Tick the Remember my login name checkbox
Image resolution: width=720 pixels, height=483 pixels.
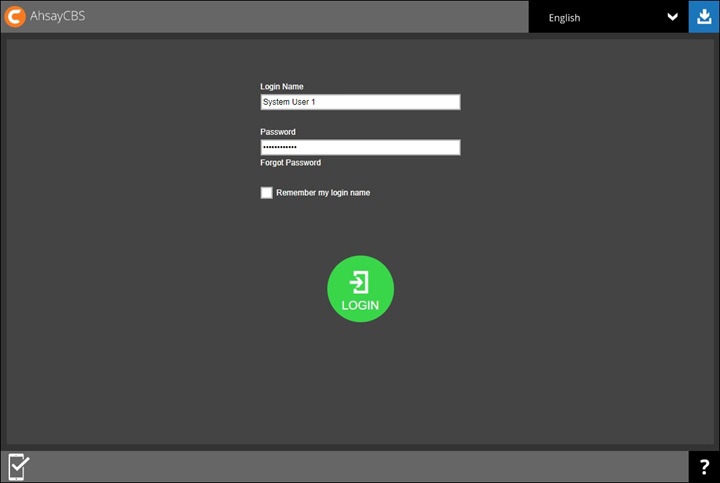pos(266,193)
